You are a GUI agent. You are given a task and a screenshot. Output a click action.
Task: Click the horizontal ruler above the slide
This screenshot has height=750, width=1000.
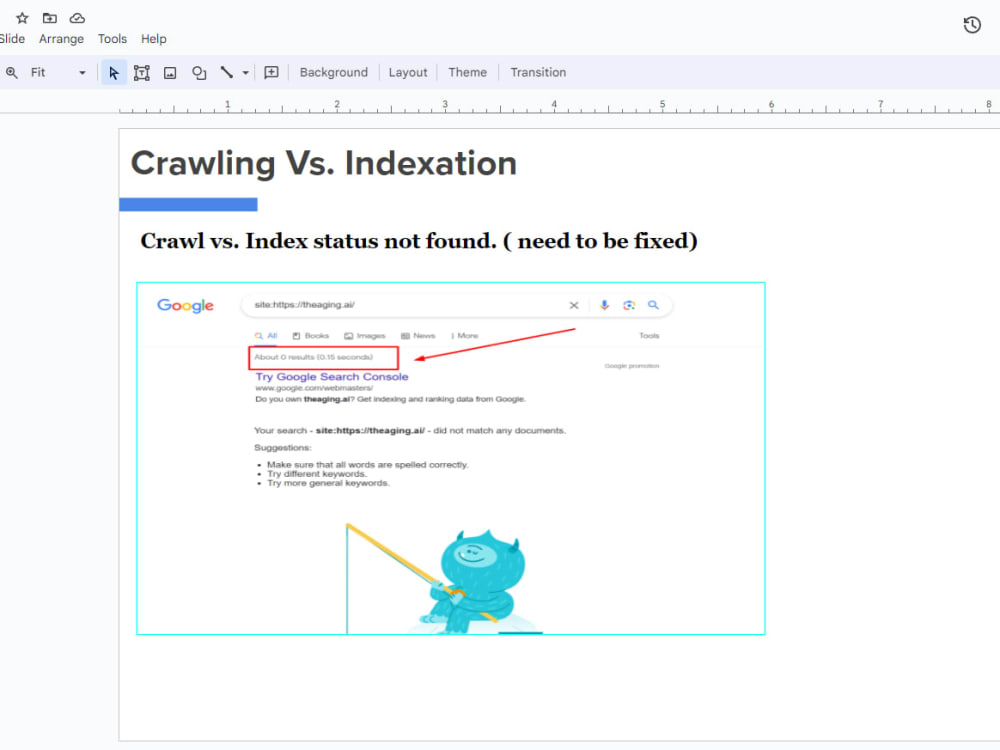point(559,105)
